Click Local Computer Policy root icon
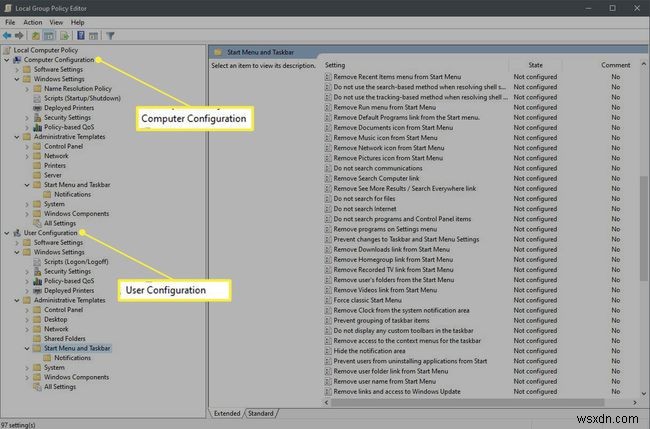Image resolution: width=650 pixels, height=429 pixels. (7, 50)
